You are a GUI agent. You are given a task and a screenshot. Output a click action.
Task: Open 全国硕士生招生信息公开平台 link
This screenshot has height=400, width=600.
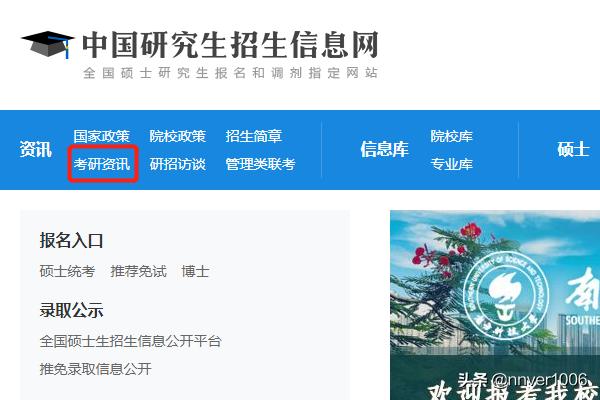(x=130, y=341)
